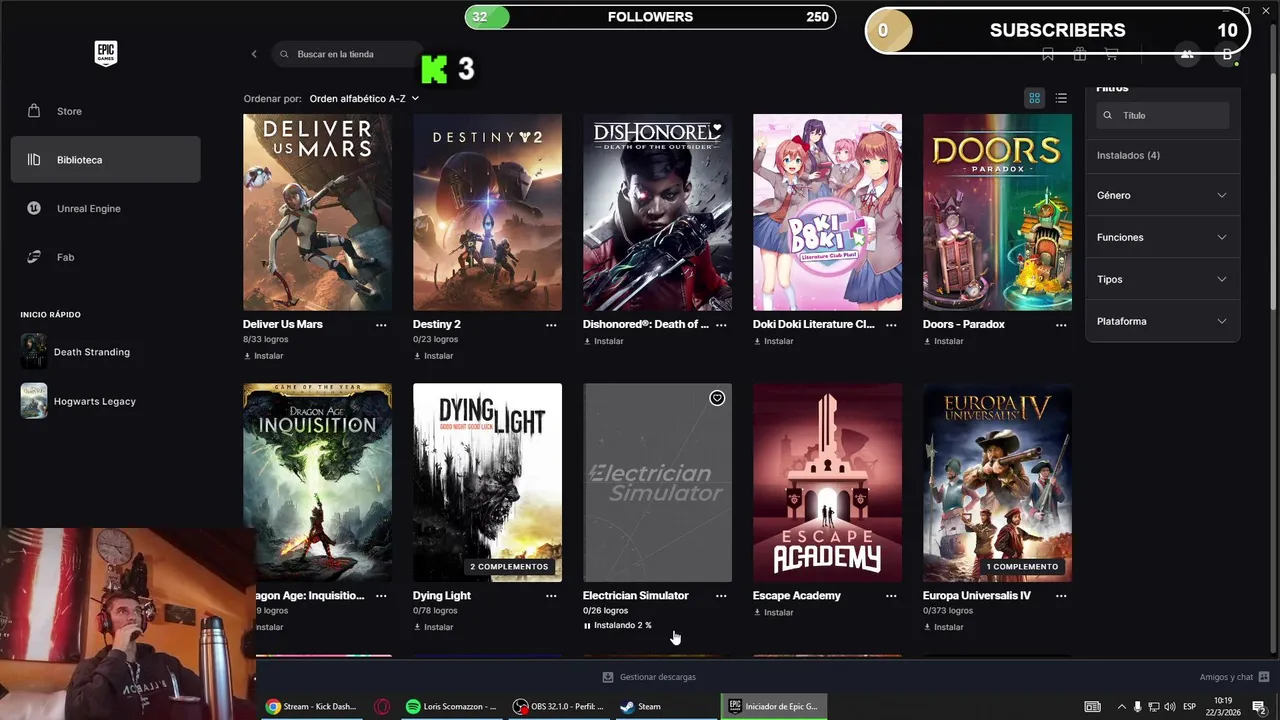Install Dying Light

pyautogui.click(x=434, y=627)
